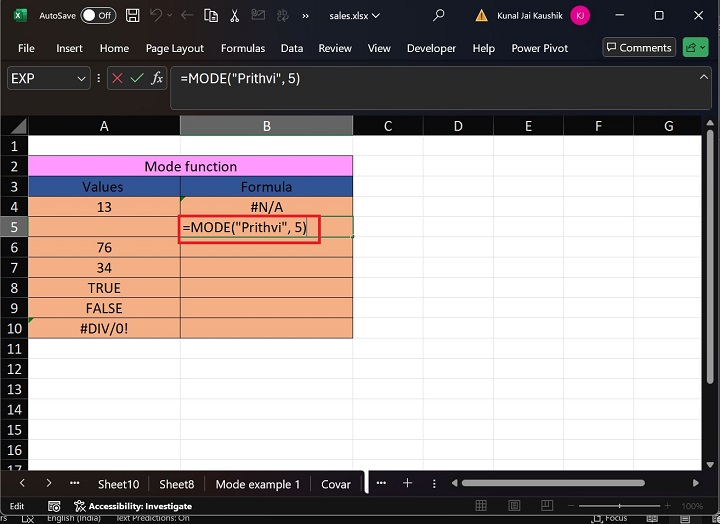Screen dimensions: 720x524
Task: Click the horizontal scrollbar thumb
Action: (x=553, y=483)
